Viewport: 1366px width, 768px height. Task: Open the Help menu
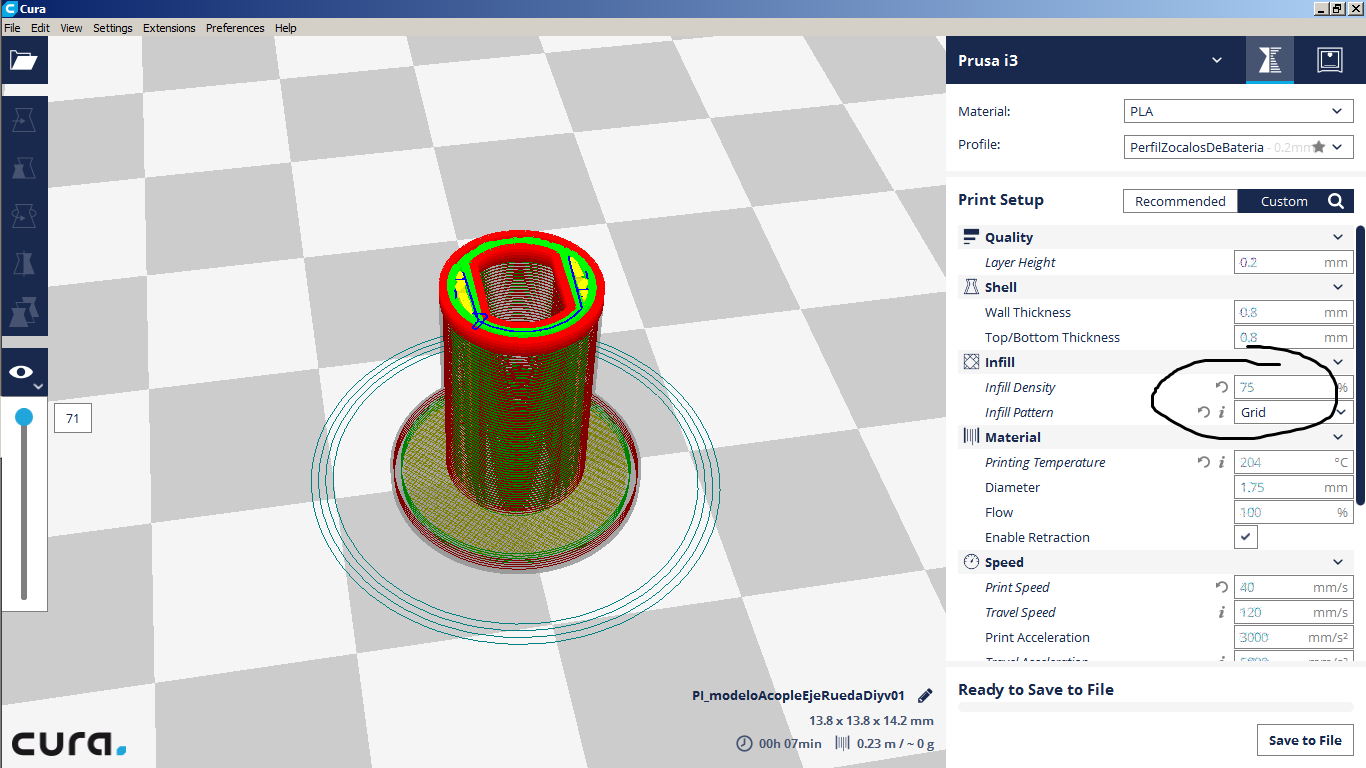click(286, 28)
